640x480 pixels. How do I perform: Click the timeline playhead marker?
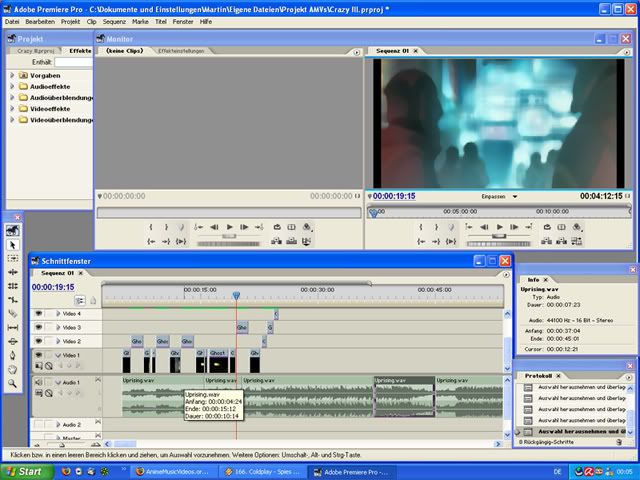236,295
